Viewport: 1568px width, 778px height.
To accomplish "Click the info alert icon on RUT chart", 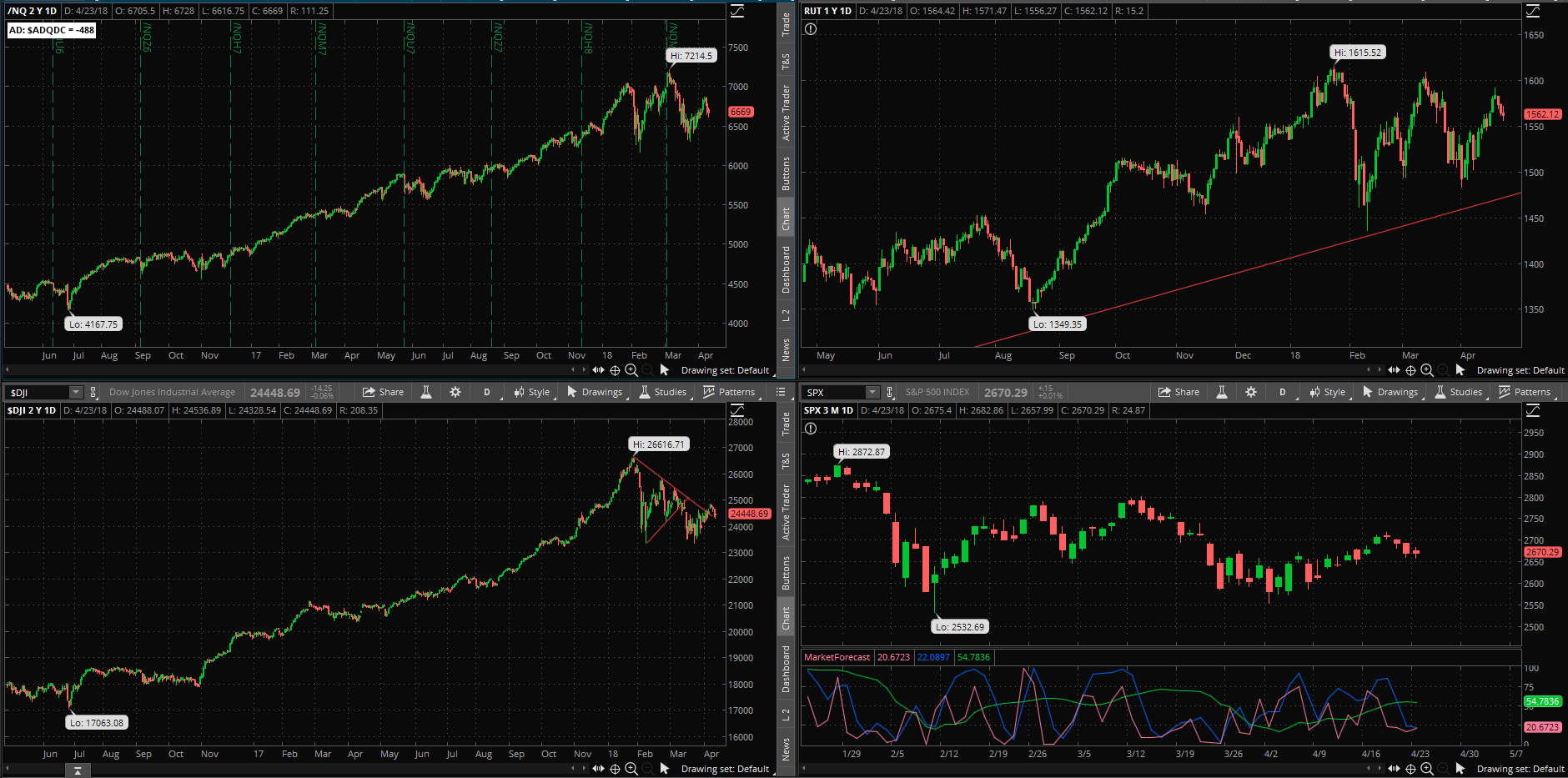I will [811, 29].
